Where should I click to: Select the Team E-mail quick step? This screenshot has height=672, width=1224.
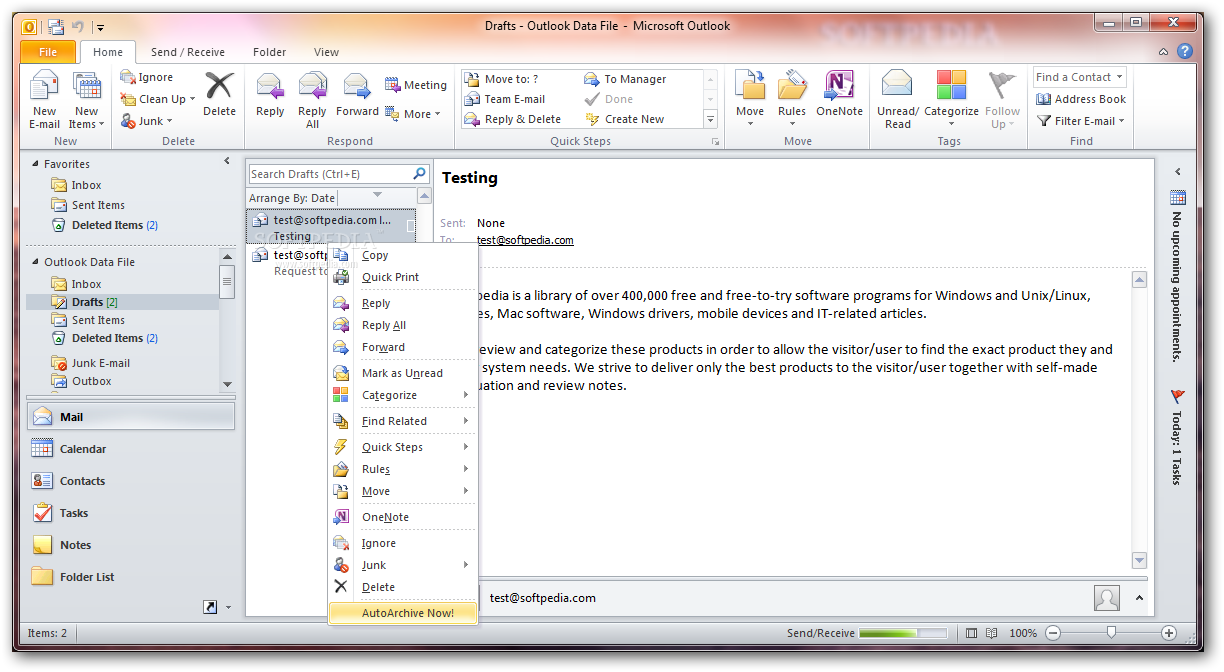pyautogui.click(x=506, y=99)
